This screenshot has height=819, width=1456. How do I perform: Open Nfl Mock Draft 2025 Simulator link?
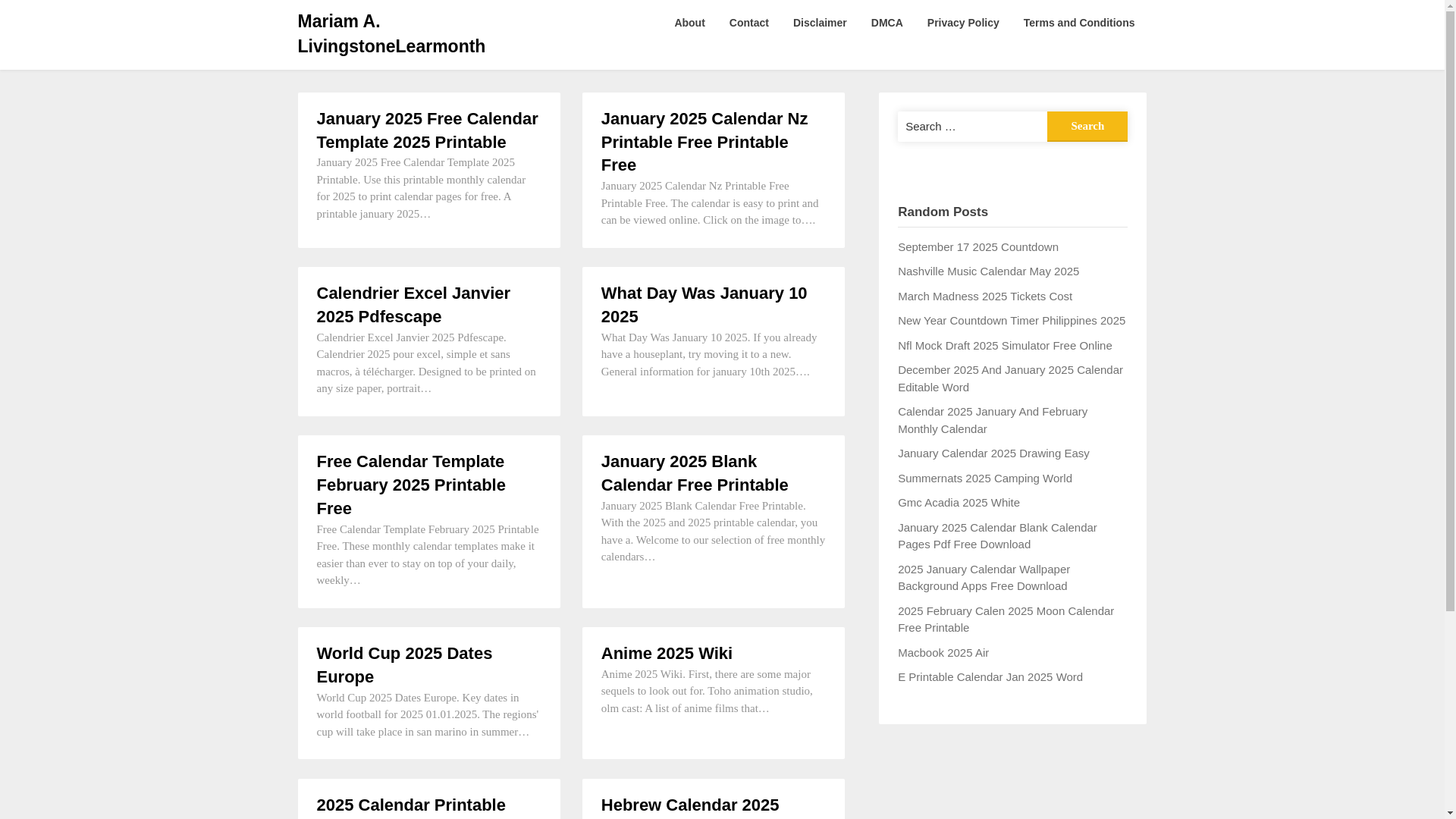tap(1005, 346)
